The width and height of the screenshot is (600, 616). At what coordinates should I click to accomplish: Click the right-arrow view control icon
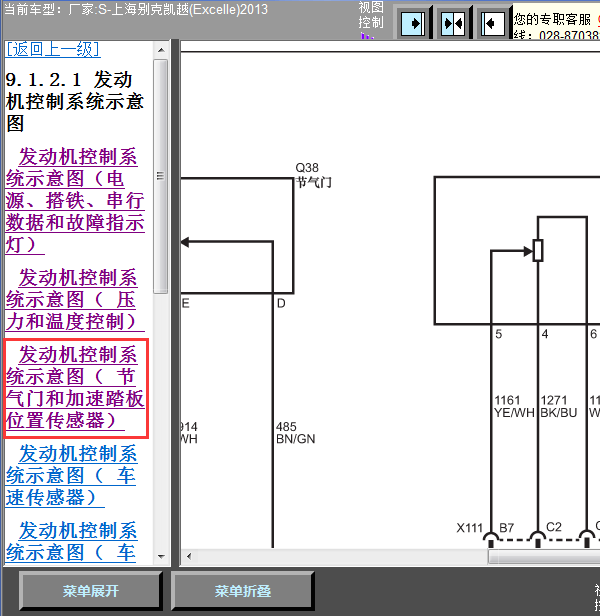coord(413,24)
